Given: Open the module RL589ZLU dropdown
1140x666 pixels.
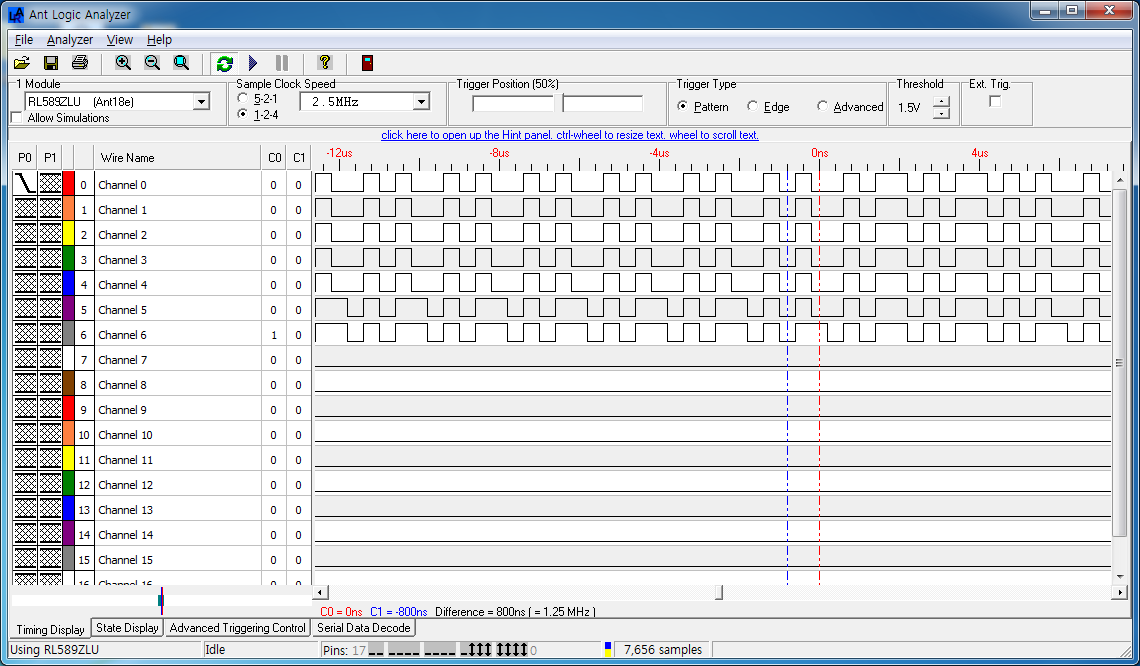Looking at the screenshot, I should click(x=201, y=102).
